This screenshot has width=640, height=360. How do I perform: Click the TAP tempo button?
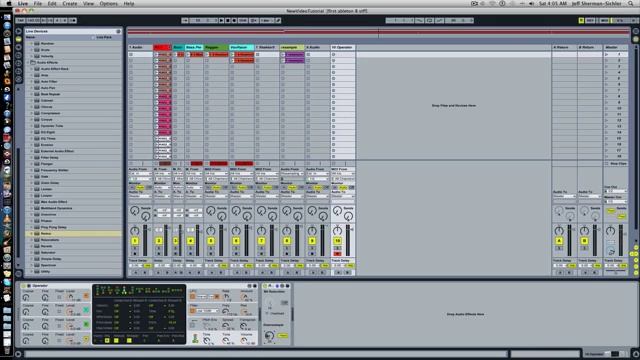(x=20, y=20)
